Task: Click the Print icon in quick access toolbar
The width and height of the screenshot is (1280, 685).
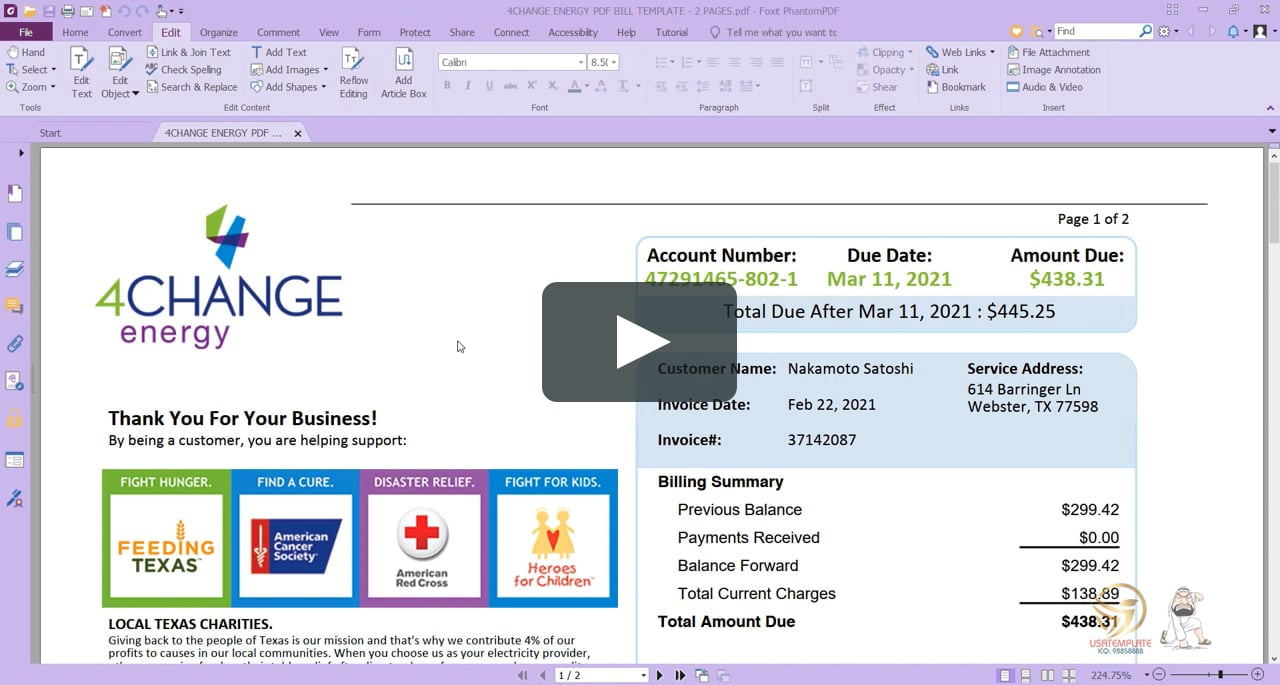Action: 68,11
